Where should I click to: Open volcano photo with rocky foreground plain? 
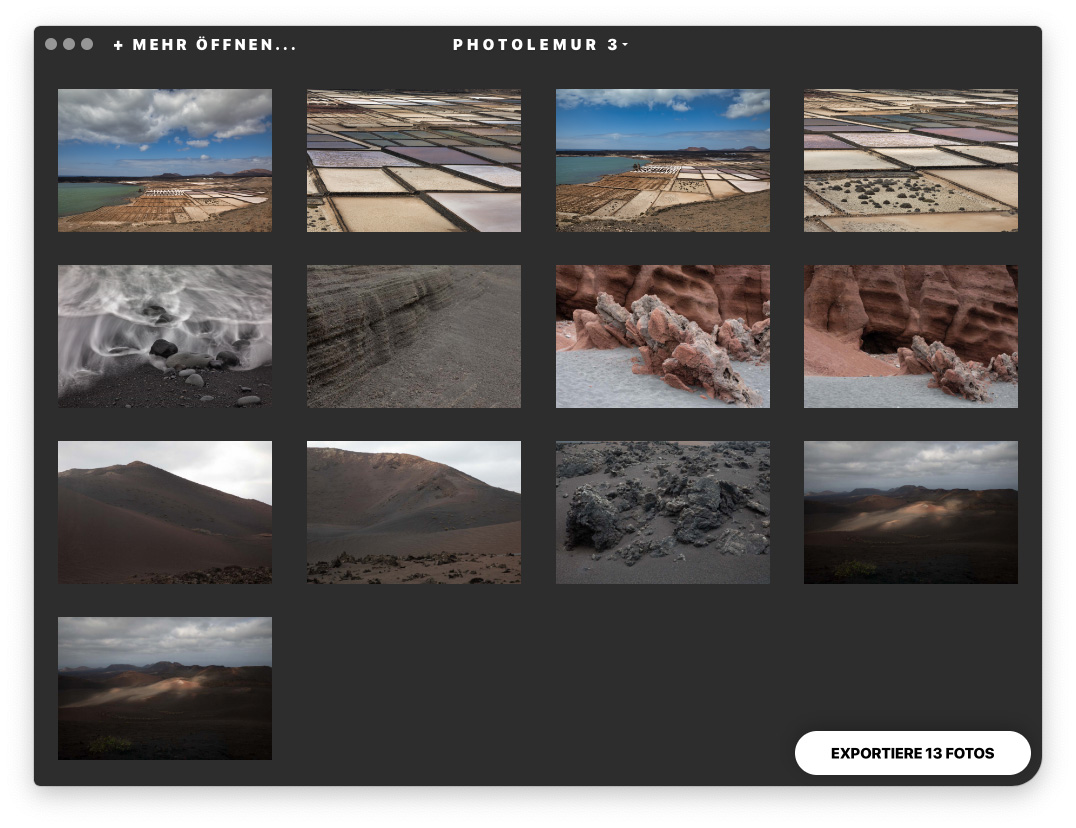click(x=413, y=512)
